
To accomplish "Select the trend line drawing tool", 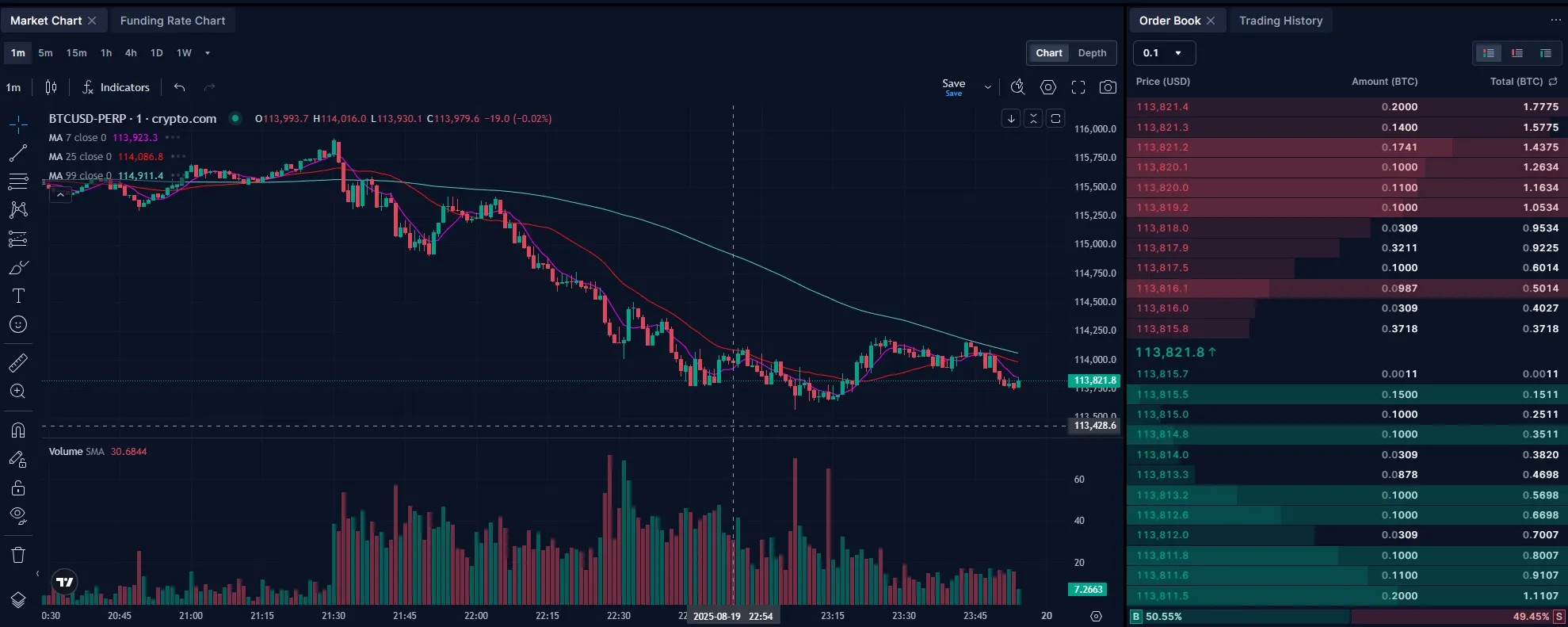I will [18, 153].
